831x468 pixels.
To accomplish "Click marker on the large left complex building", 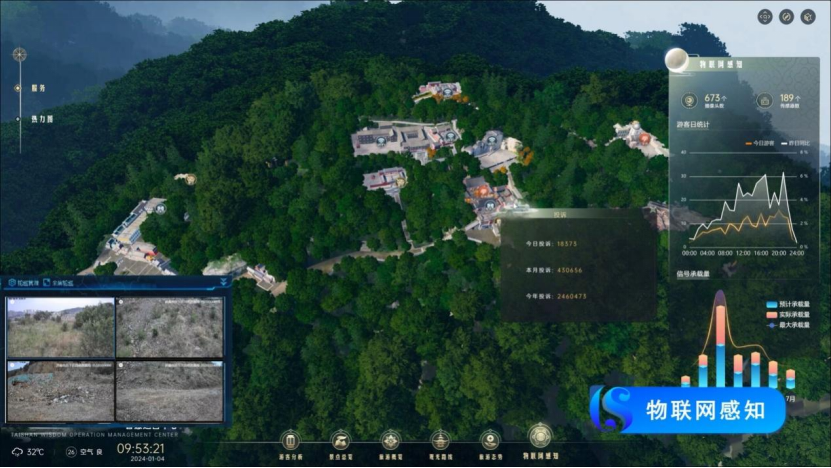I will coord(381,142).
